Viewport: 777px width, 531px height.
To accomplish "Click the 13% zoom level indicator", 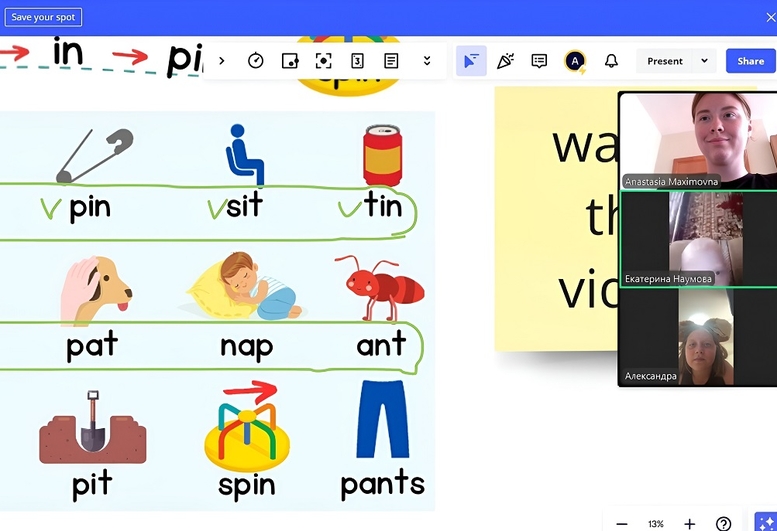I will click(655, 524).
